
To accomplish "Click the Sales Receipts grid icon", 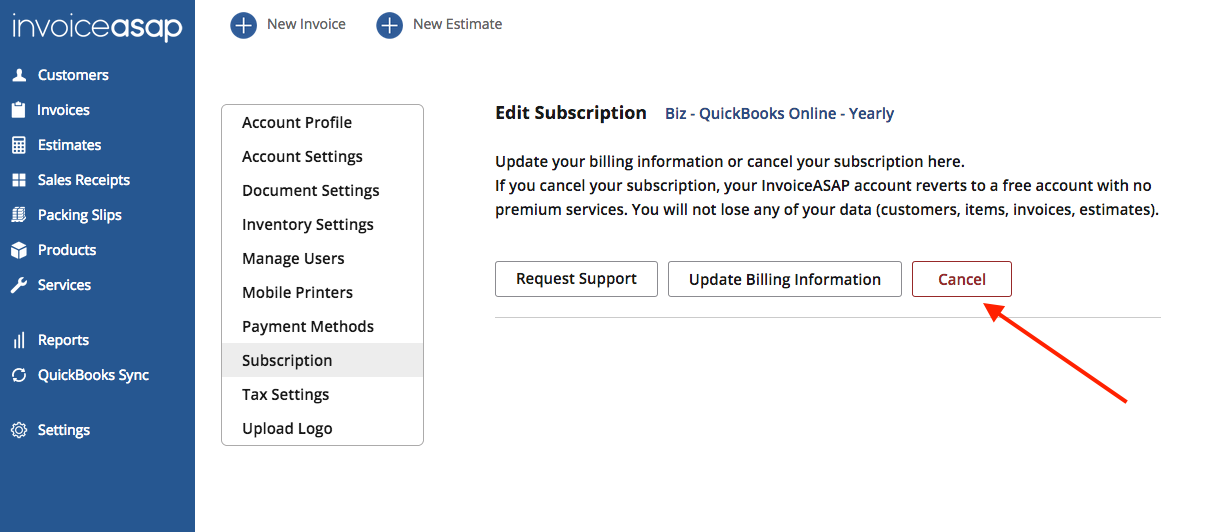I will (18, 180).
